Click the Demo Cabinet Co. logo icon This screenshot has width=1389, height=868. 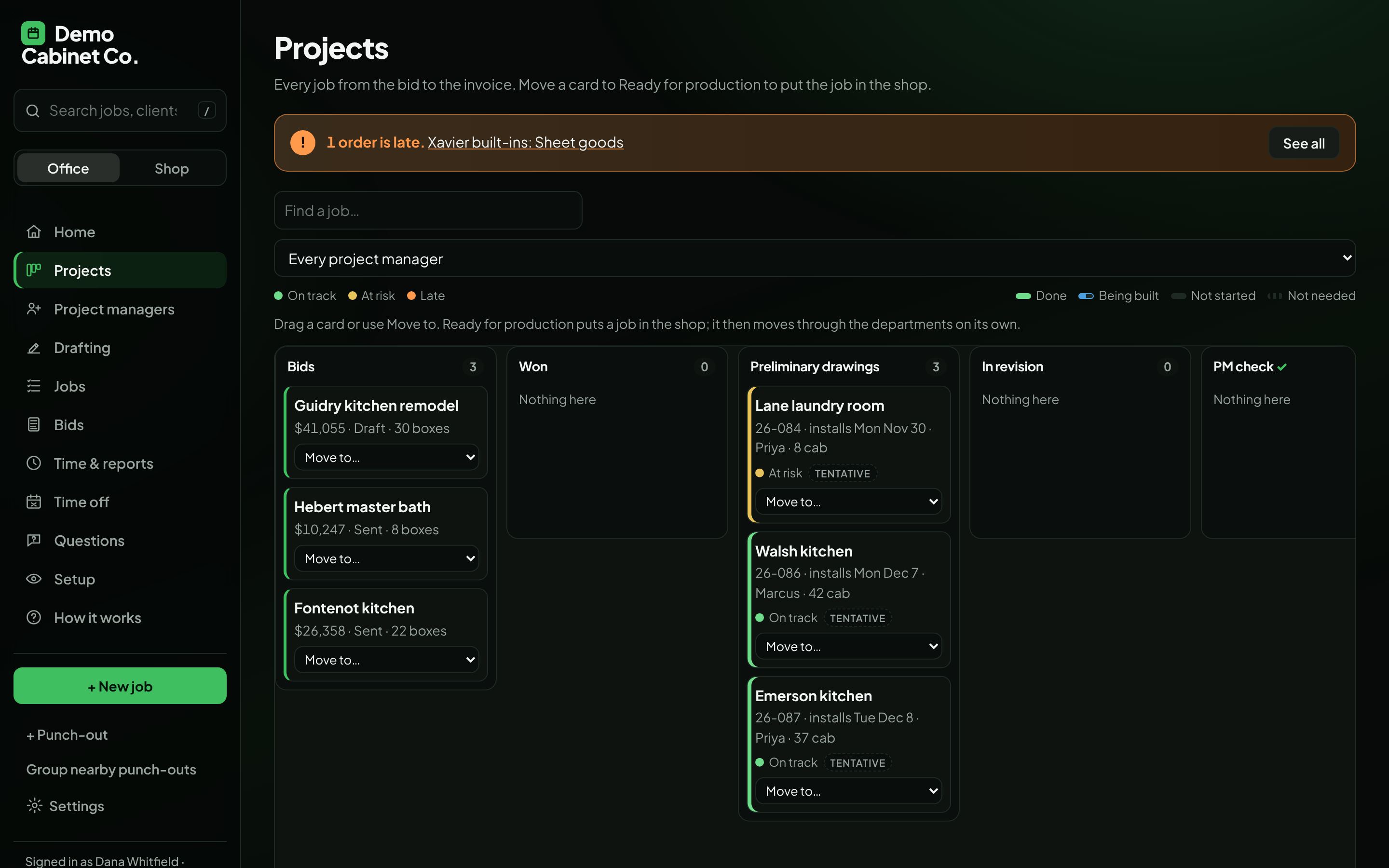tap(33, 33)
